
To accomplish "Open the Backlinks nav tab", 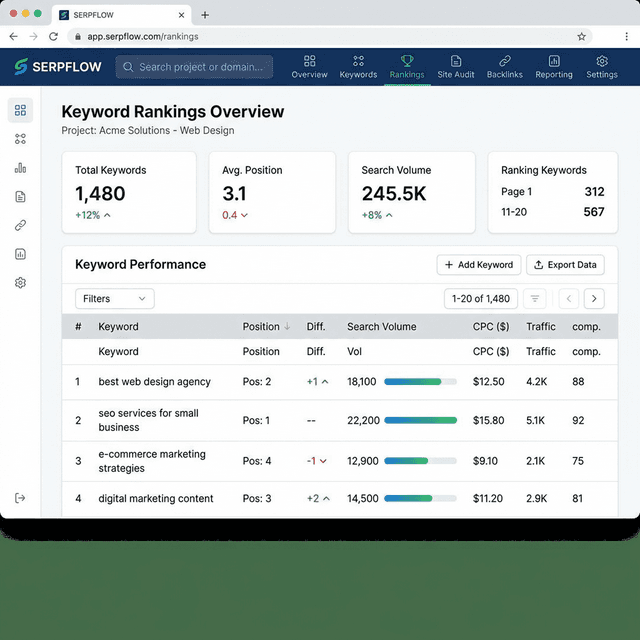I will (505, 67).
